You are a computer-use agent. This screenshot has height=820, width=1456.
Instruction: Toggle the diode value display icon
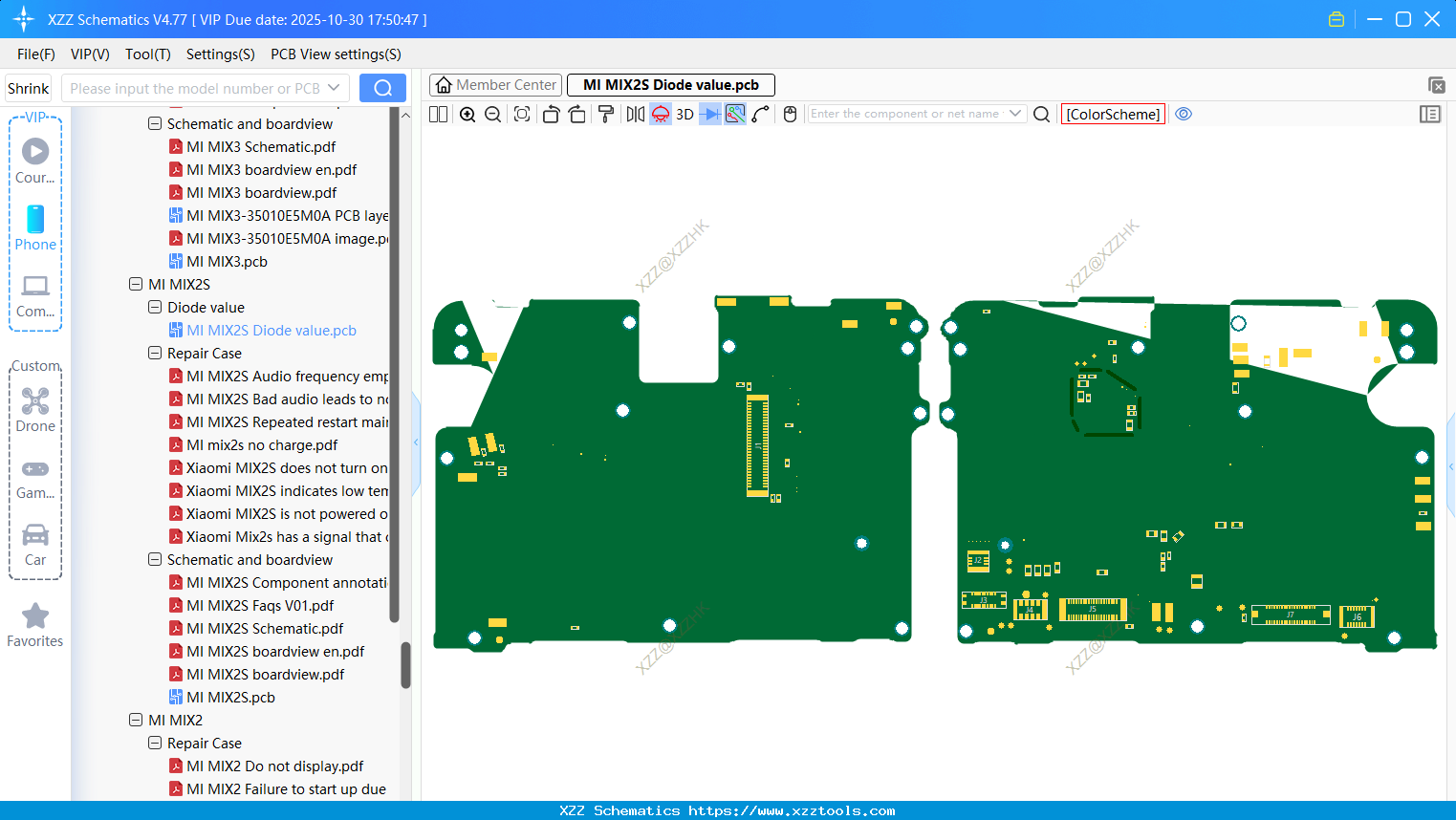[710, 115]
